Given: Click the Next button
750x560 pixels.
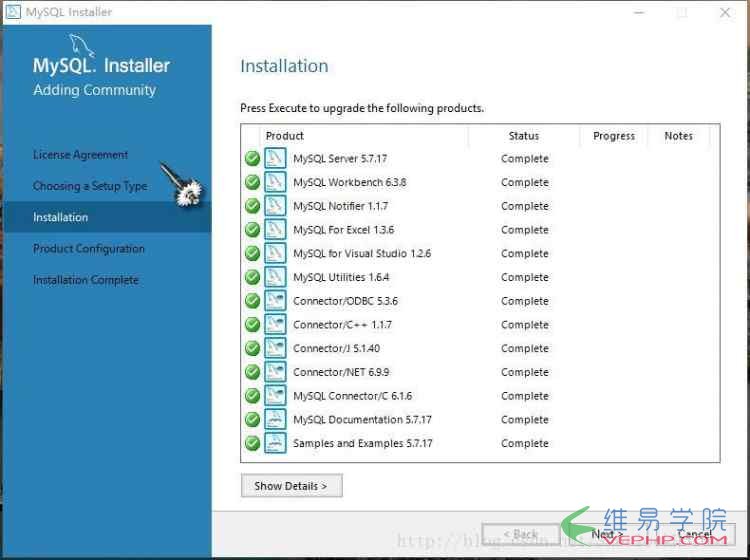Looking at the screenshot, I should pos(607,534).
